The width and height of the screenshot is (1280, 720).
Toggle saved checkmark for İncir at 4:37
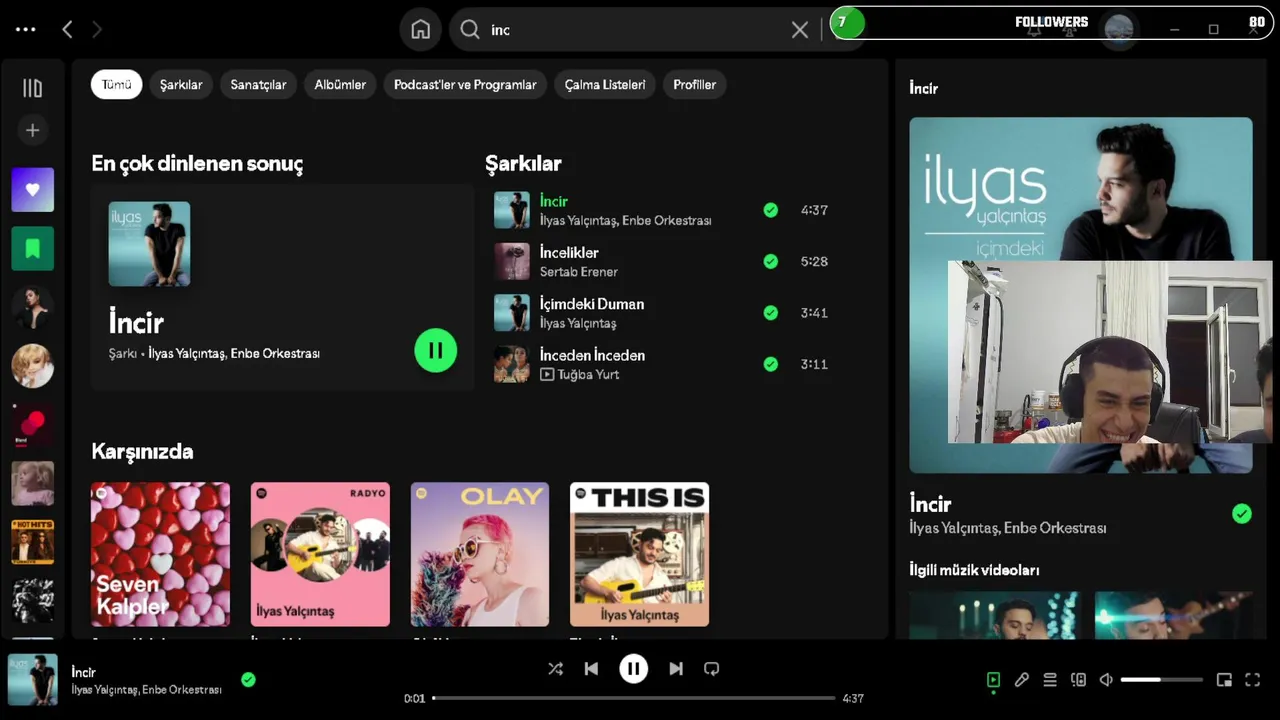(770, 210)
